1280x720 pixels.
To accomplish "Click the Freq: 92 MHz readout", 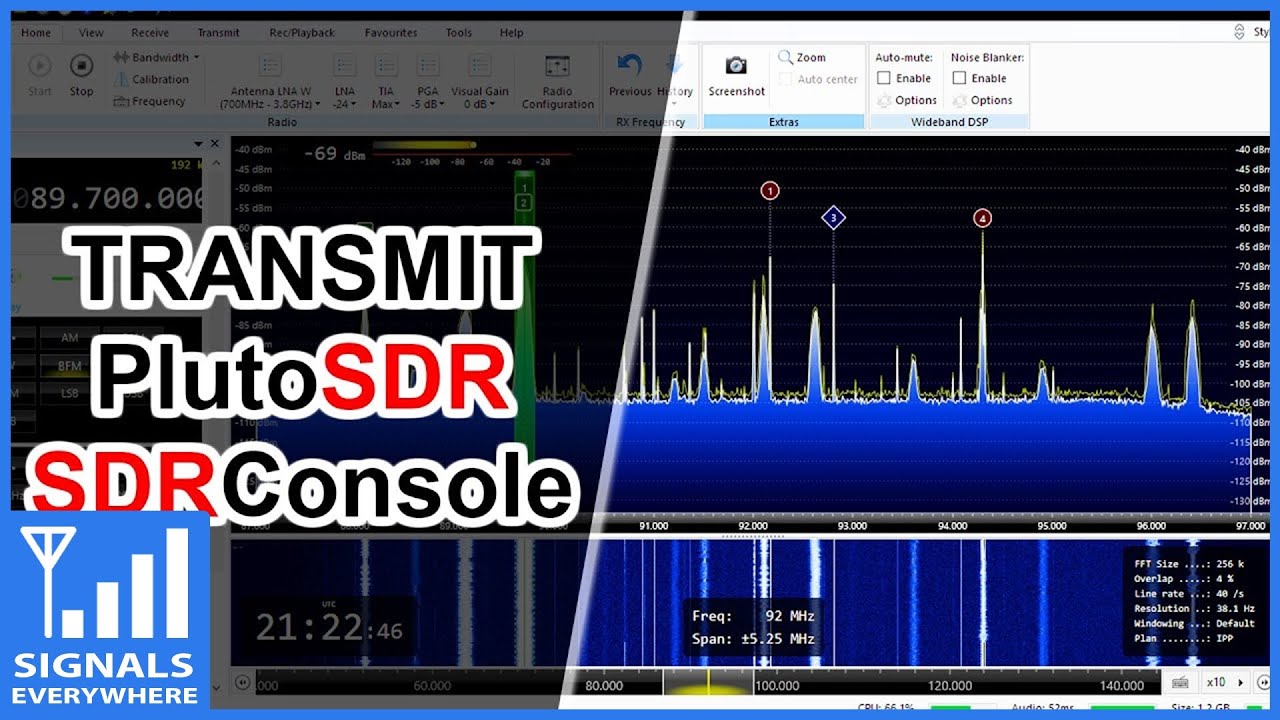I will click(x=753, y=617).
